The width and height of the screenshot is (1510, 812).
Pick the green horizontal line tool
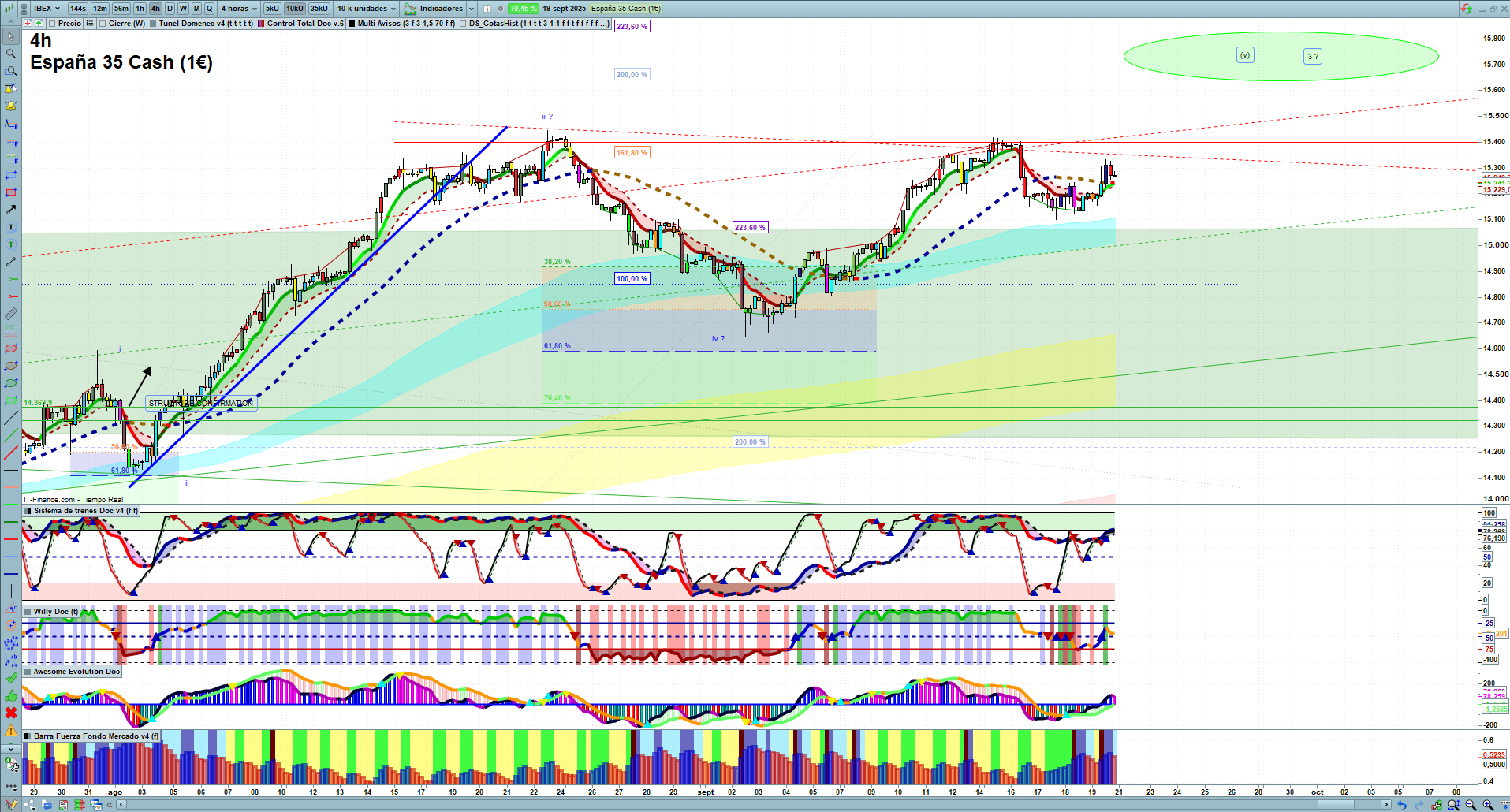(x=11, y=279)
